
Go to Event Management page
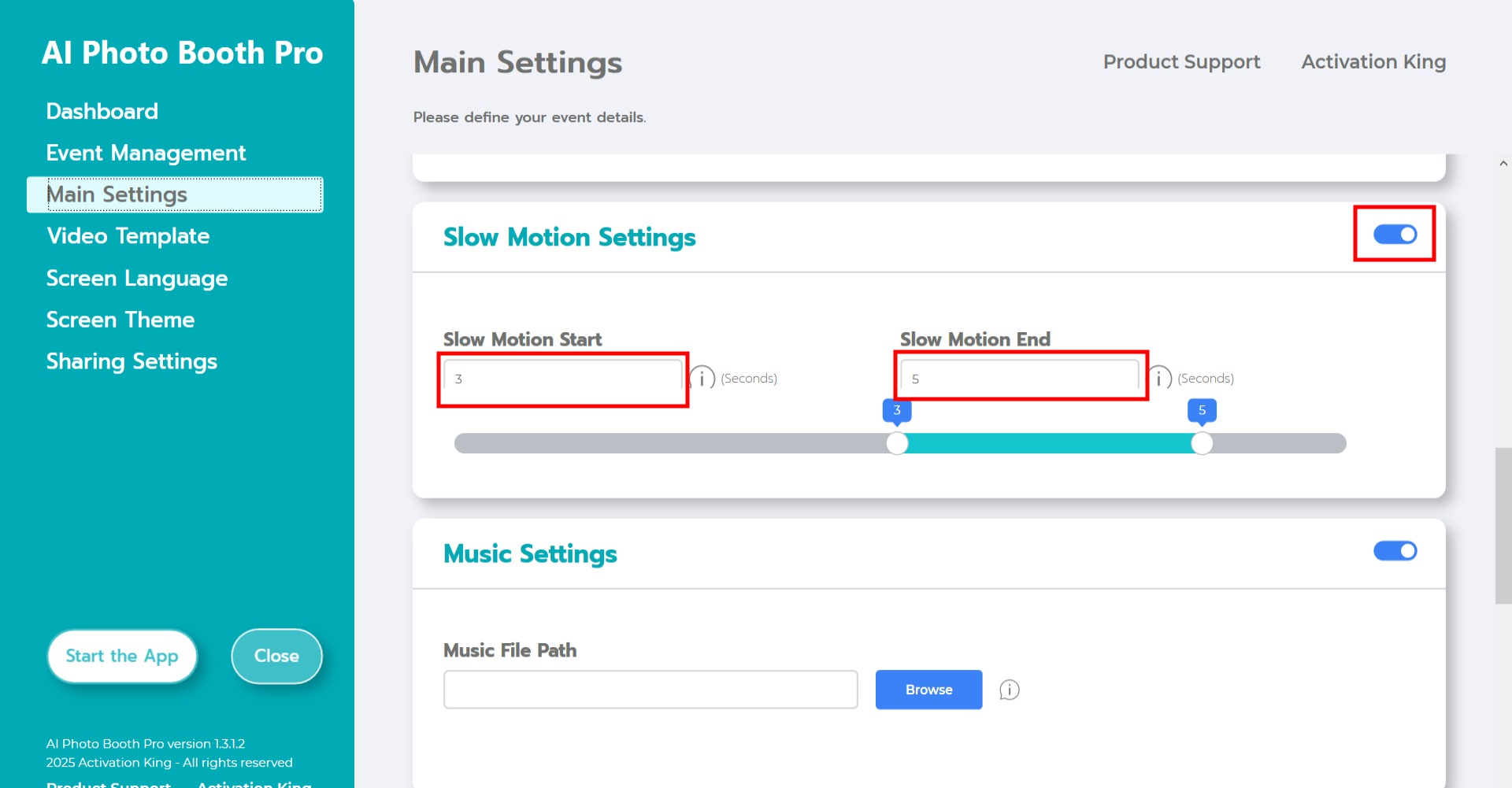click(x=146, y=153)
